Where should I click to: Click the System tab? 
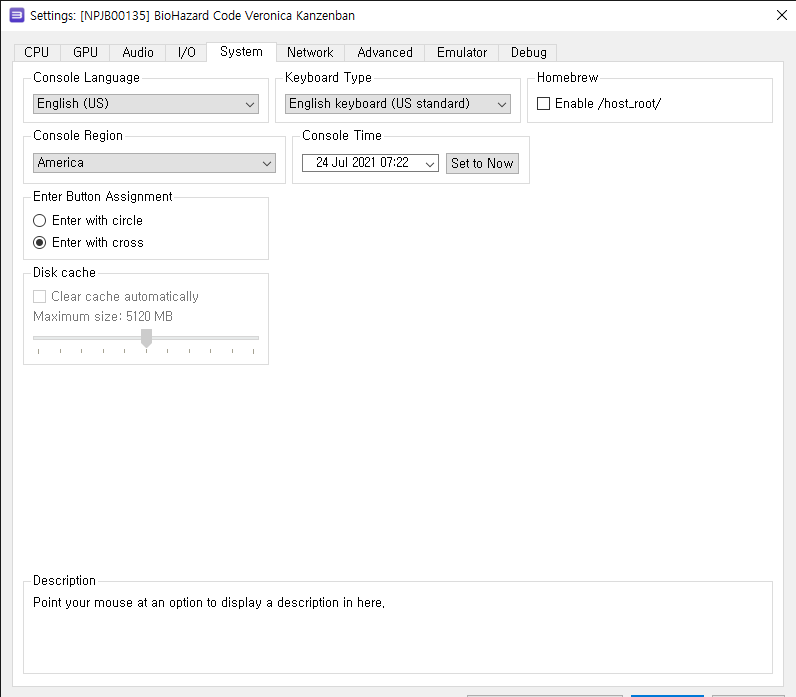click(x=242, y=52)
